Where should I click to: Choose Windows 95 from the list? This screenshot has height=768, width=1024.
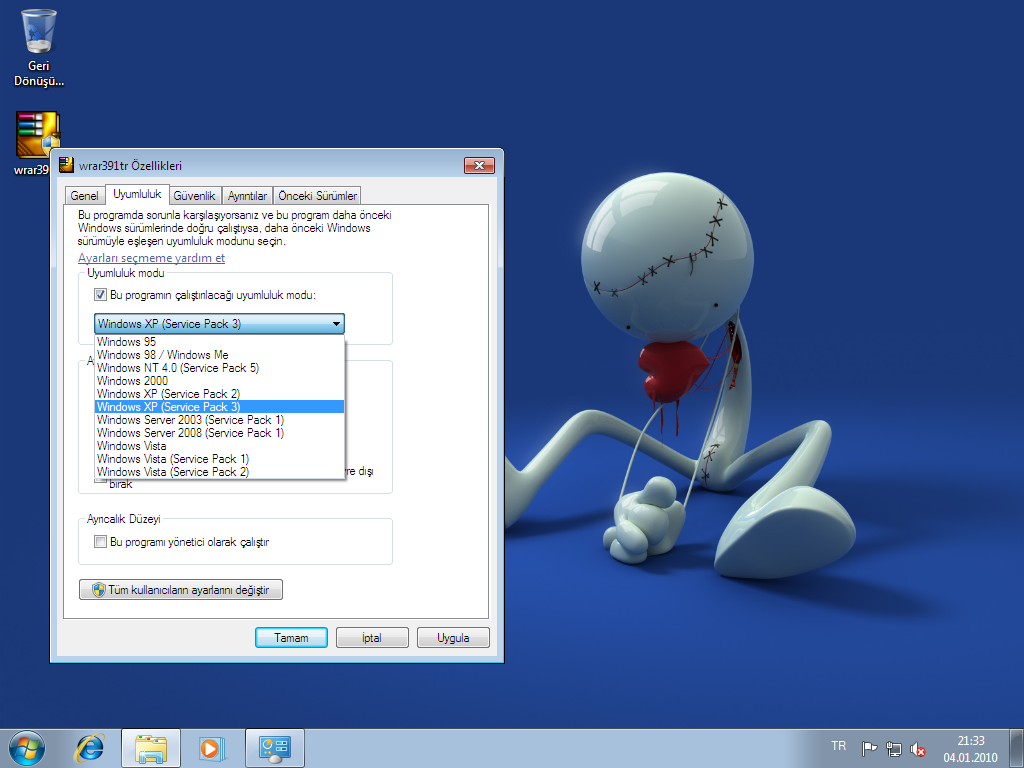click(x=219, y=342)
